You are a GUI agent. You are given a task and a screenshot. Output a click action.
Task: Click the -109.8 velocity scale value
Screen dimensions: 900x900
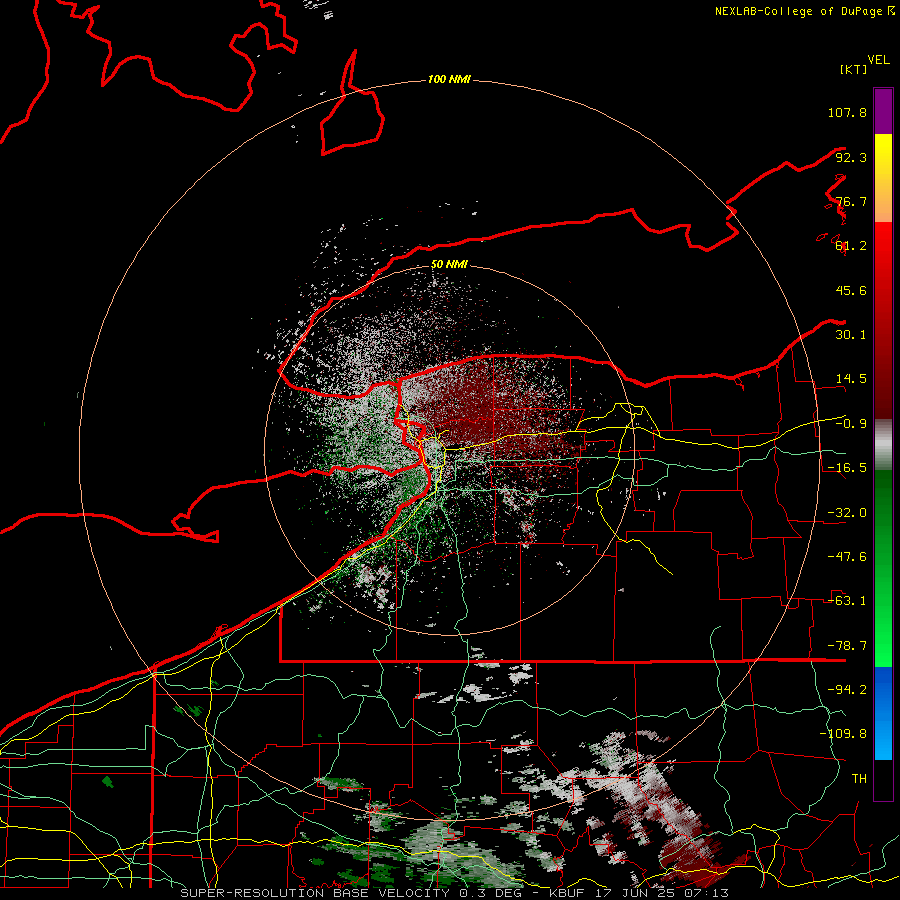pos(843,734)
